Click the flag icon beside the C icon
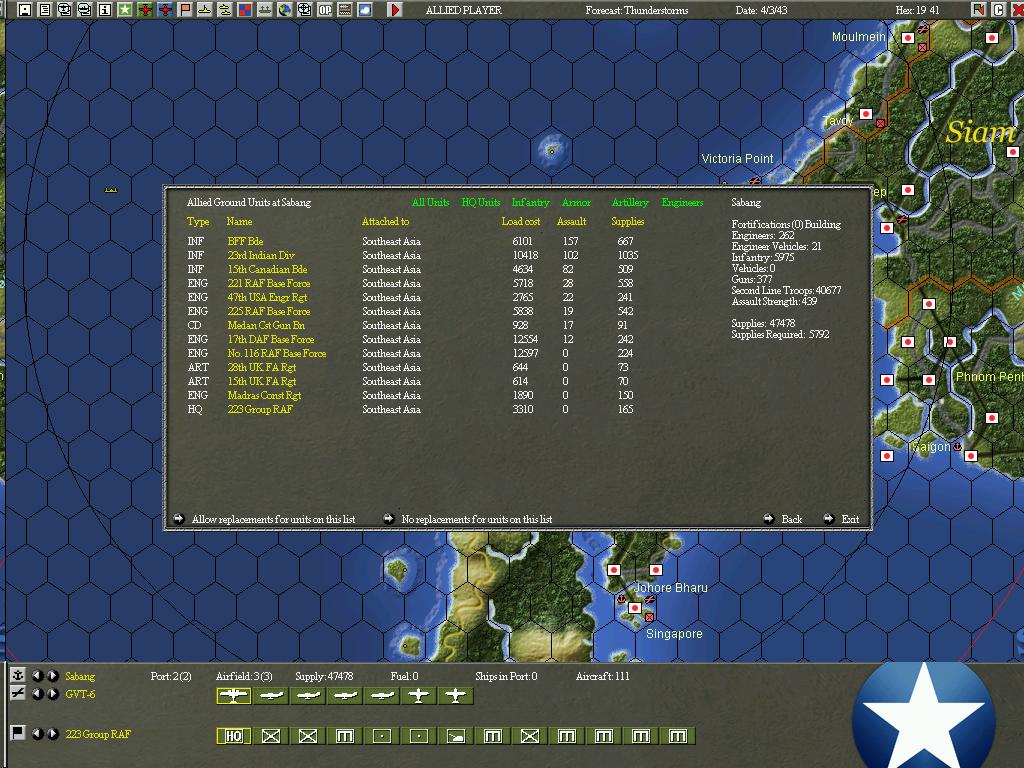The height and width of the screenshot is (768, 1024). pyautogui.click(x=978, y=10)
